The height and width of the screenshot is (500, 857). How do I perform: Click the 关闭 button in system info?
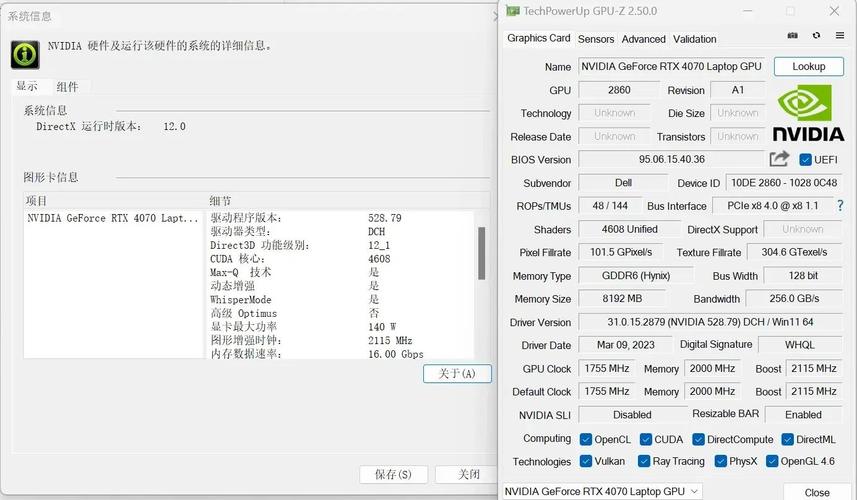[467, 474]
